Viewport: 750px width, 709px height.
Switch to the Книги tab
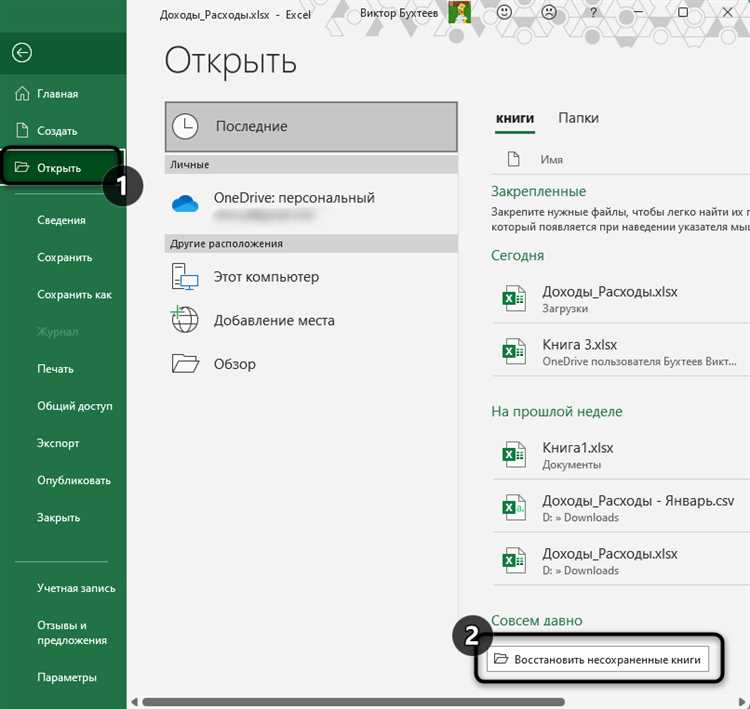click(x=515, y=118)
